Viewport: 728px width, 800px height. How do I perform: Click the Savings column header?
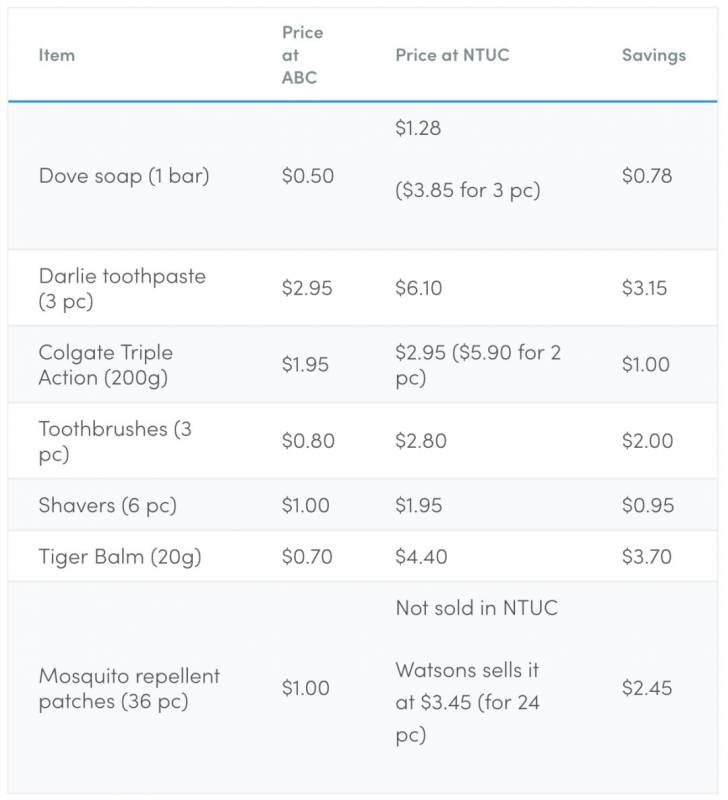click(653, 55)
